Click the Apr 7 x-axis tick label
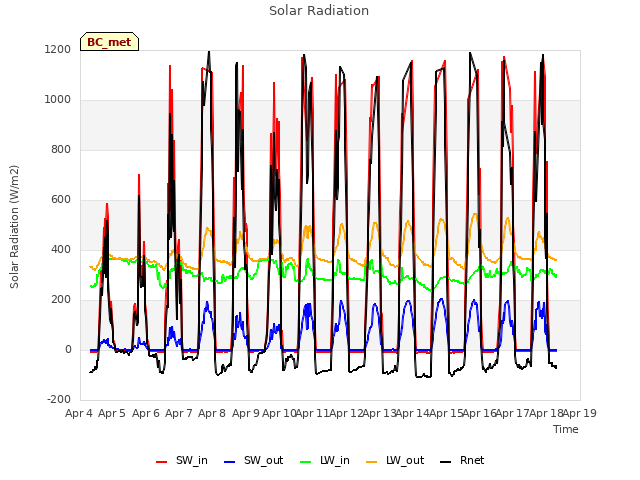Screen dimensions: 640x480 click(x=179, y=413)
